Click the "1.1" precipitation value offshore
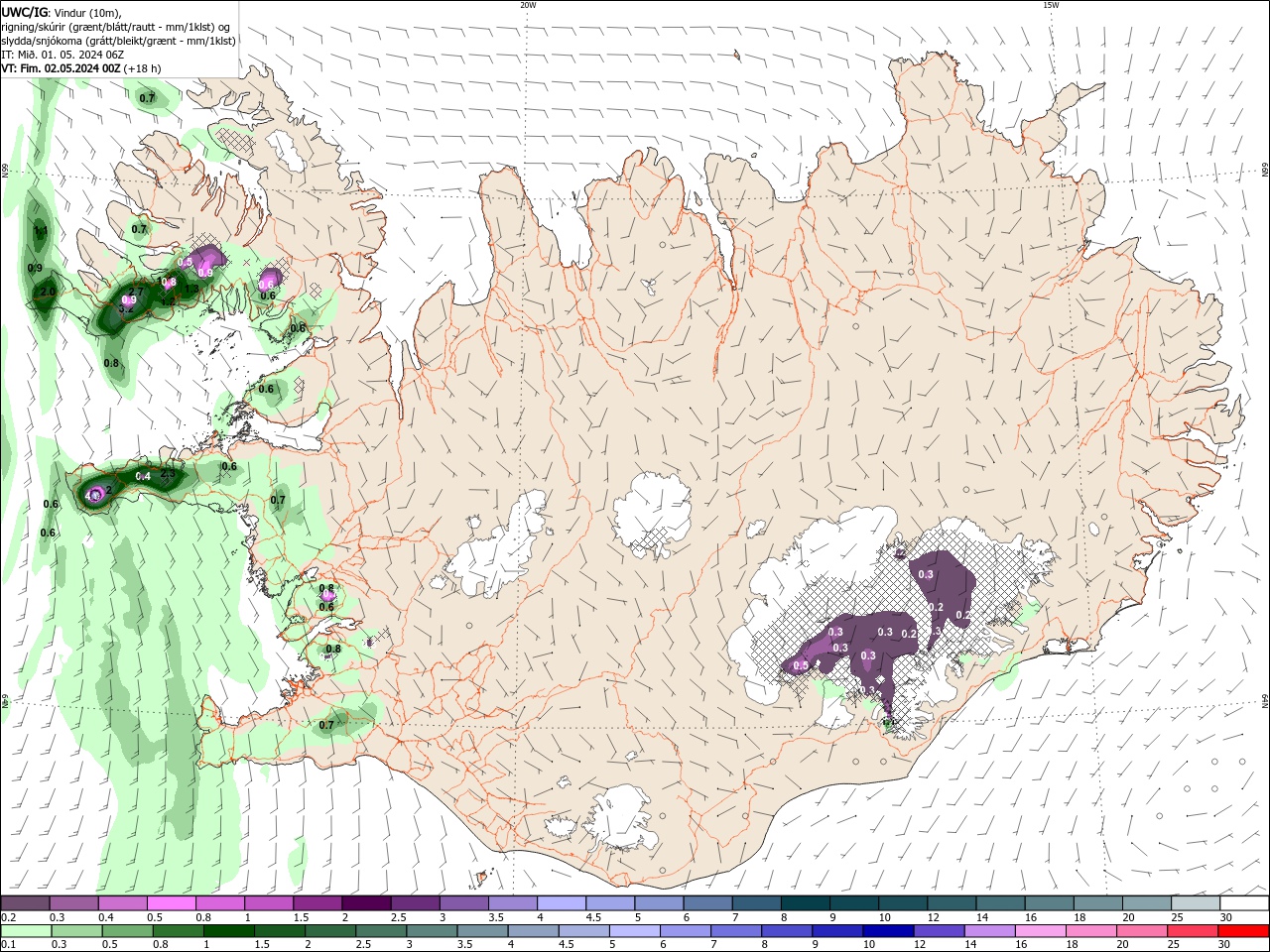 click(x=41, y=231)
